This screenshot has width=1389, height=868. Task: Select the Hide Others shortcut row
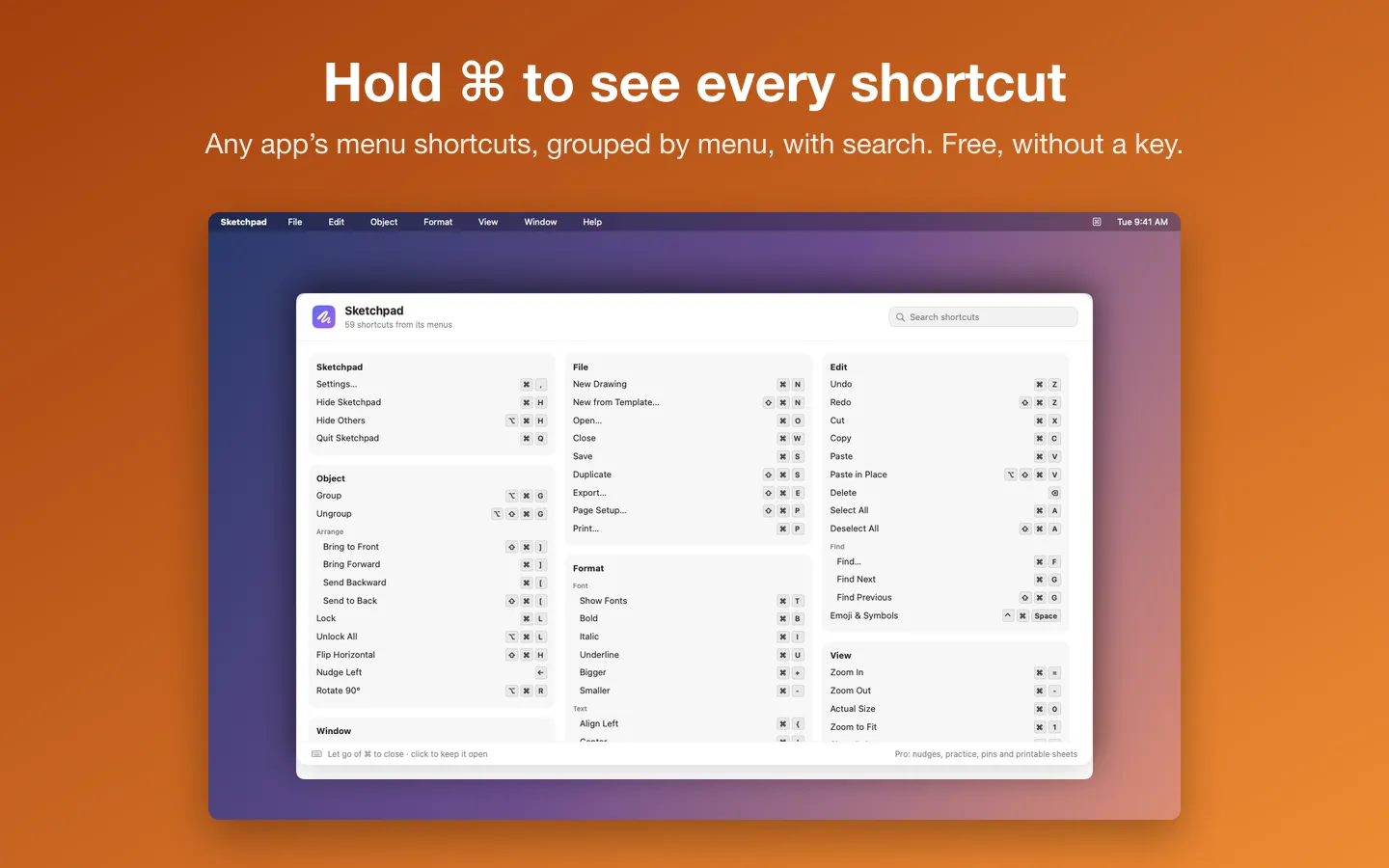431,420
